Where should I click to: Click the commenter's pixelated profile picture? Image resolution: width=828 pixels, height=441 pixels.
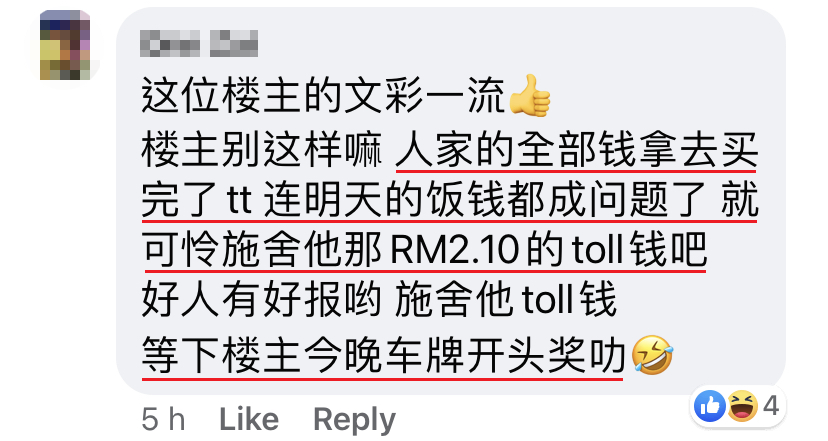tap(65, 45)
